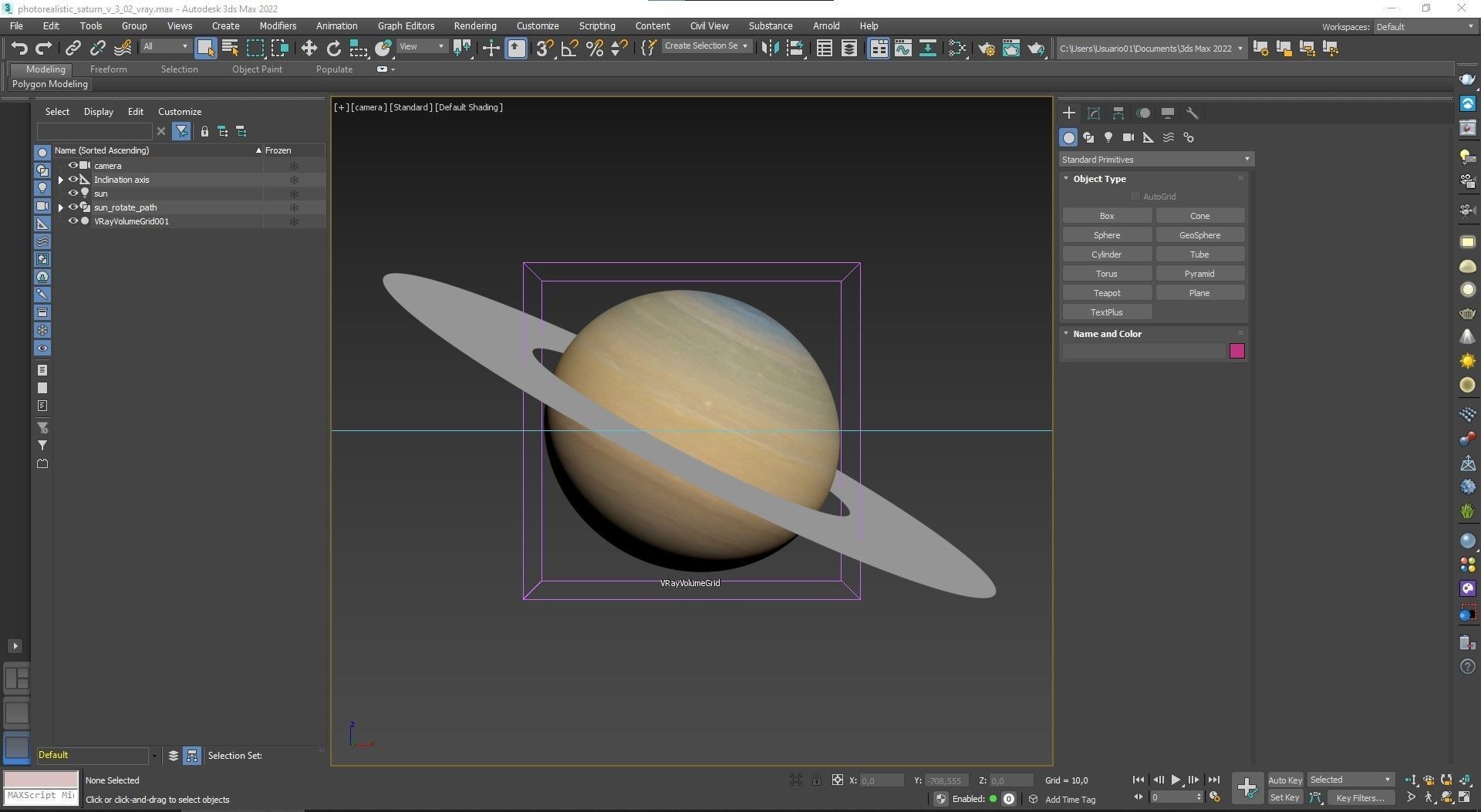Click the object name input field

(1144, 352)
